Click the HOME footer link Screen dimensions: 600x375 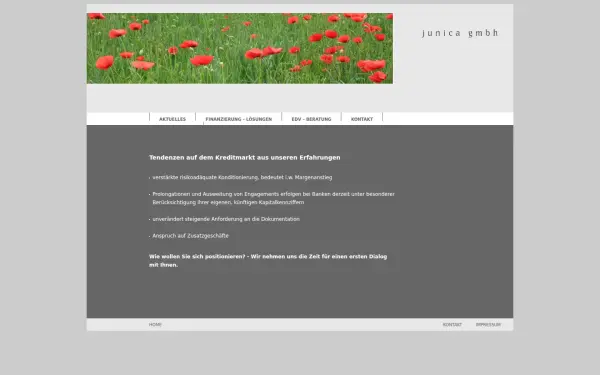pyautogui.click(x=155, y=324)
